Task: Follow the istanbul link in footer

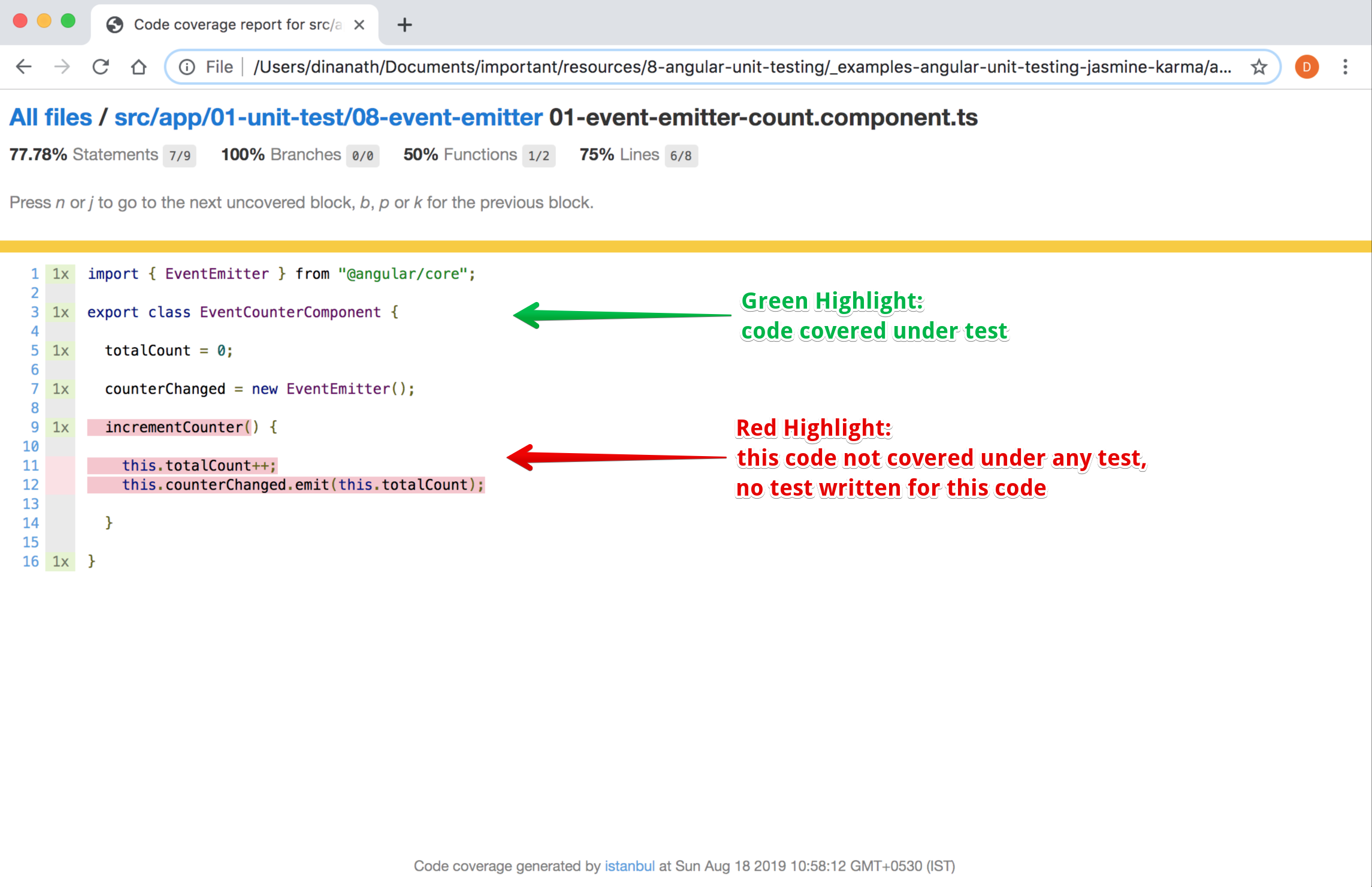Action: coord(629,866)
